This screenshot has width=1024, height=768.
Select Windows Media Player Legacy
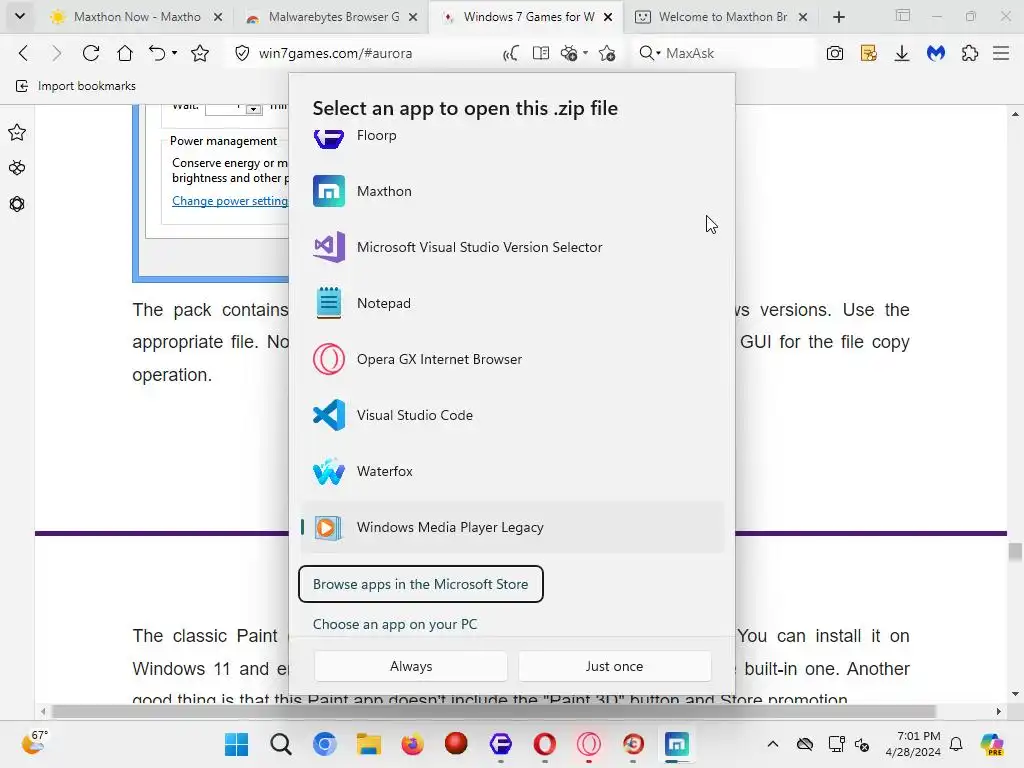[512, 528]
